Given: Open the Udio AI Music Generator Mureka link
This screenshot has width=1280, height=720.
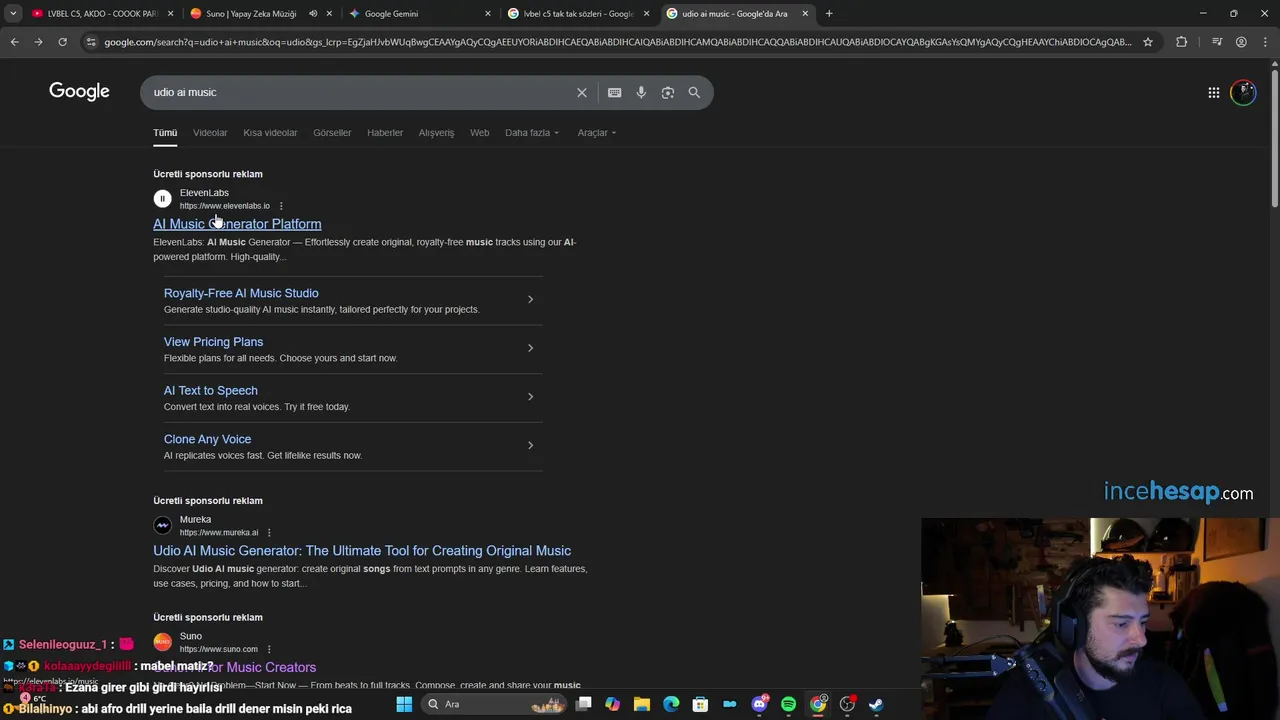Looking at the screenshot, I should pos(362,551).
